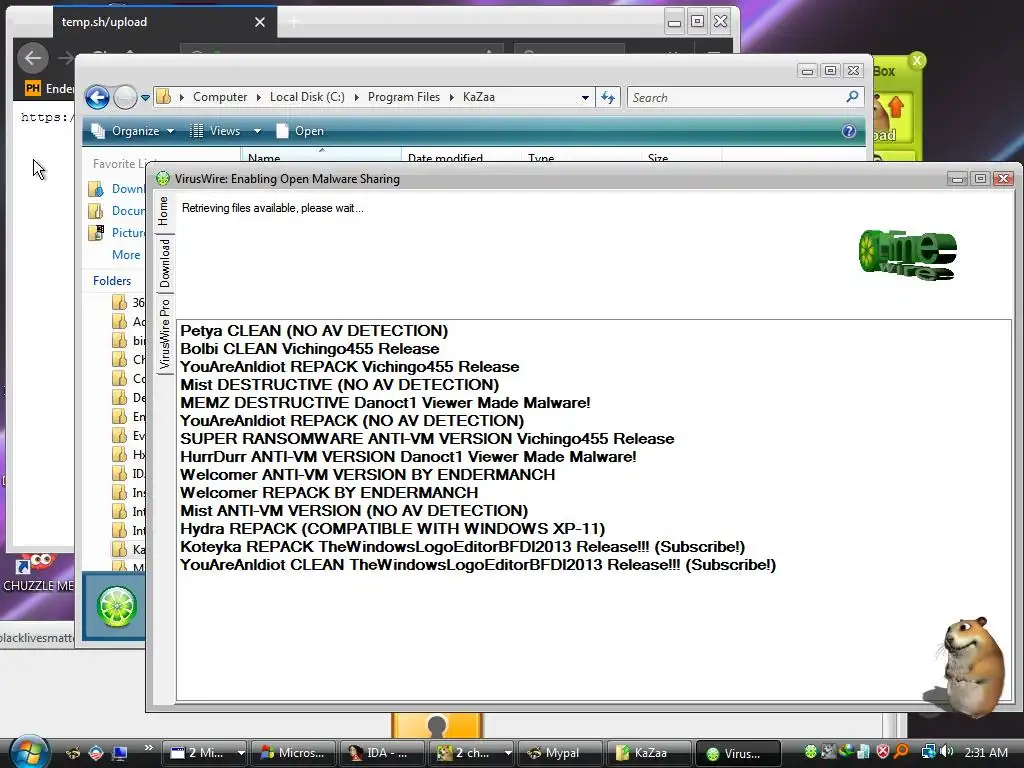
Task: Open Explorer help via question mark icon
Action: [x=848, y=131]
